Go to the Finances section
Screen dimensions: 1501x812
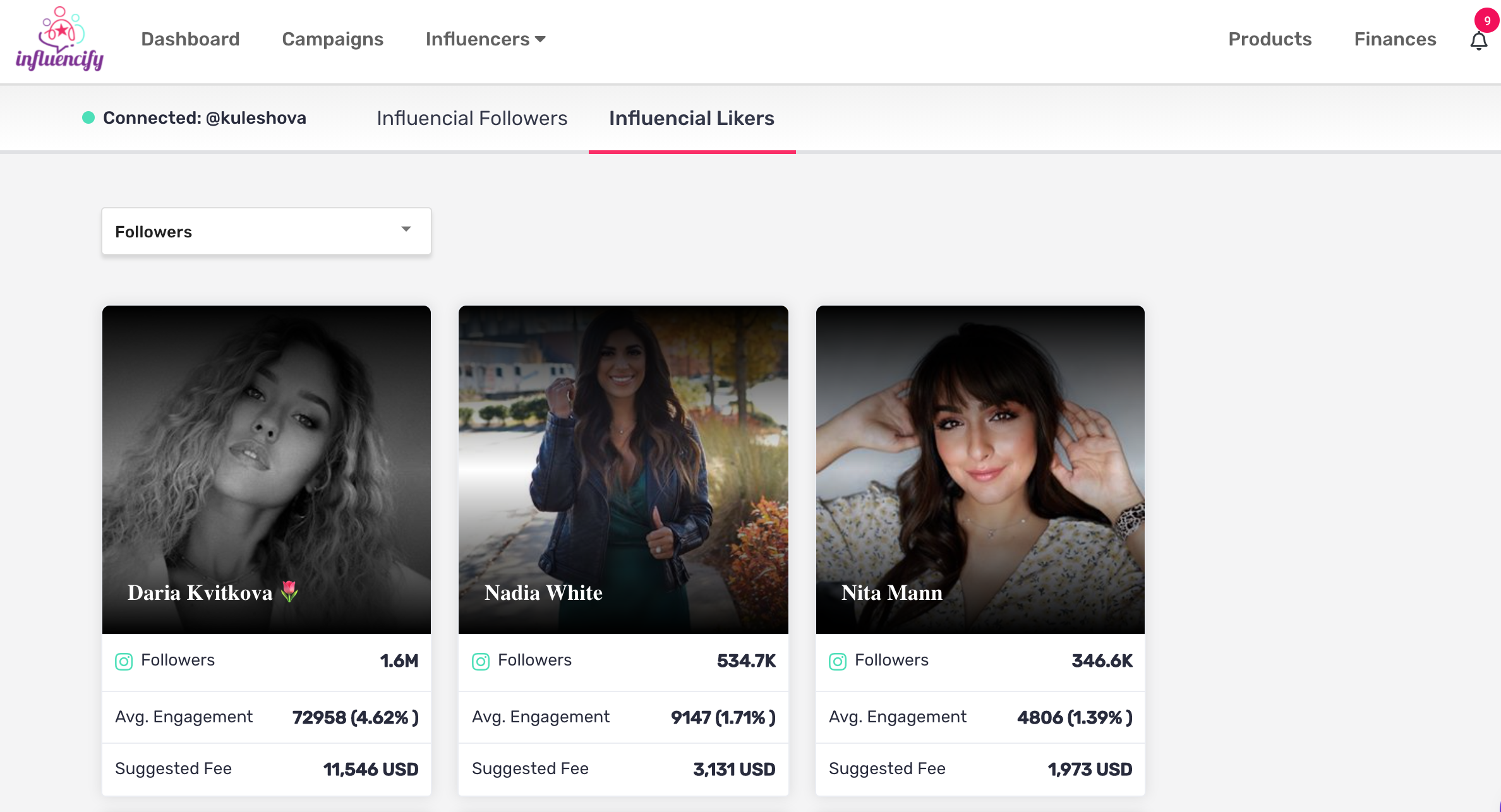1395,39
